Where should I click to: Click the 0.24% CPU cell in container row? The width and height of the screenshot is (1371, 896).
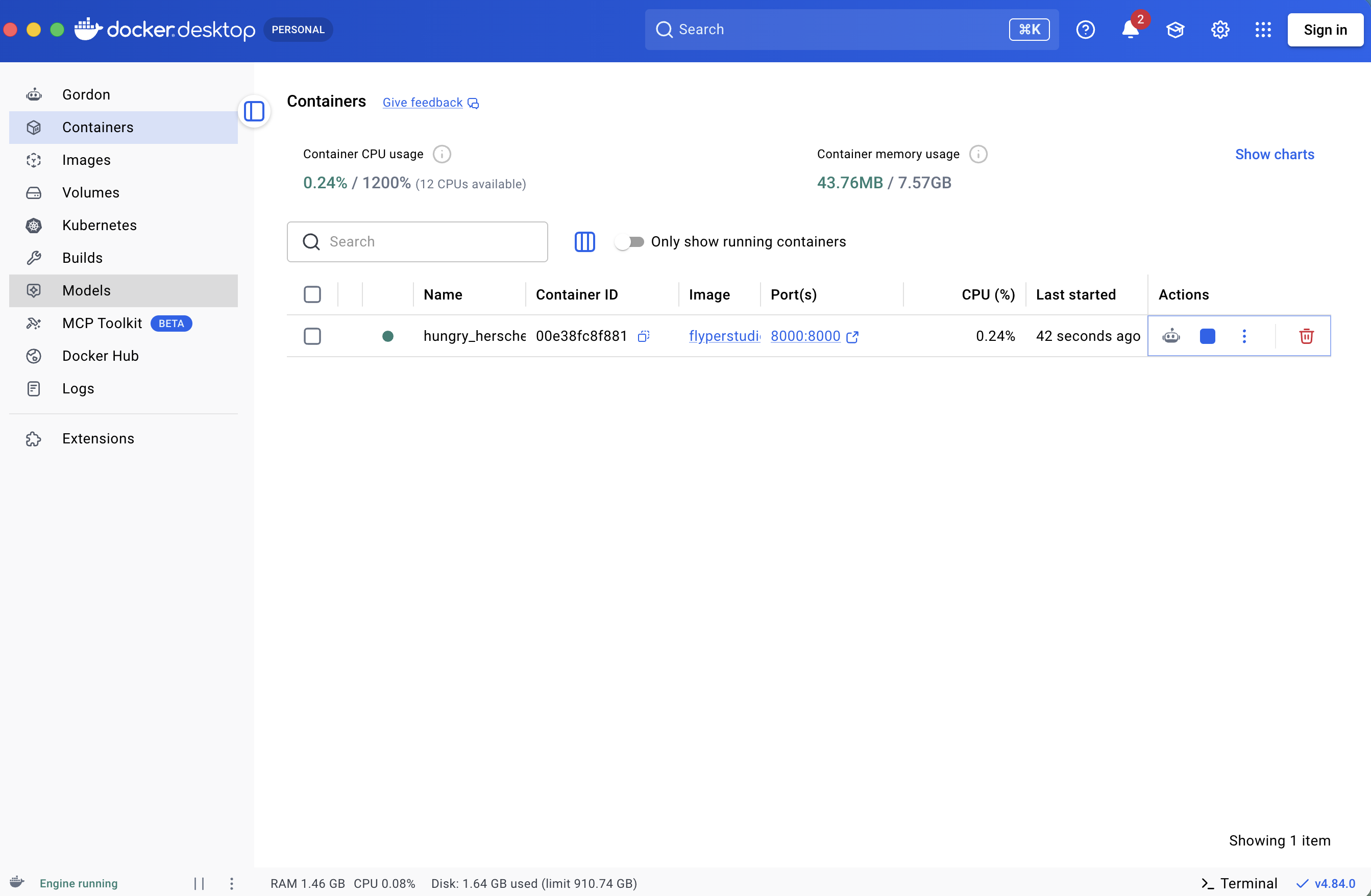pos(995,336)
